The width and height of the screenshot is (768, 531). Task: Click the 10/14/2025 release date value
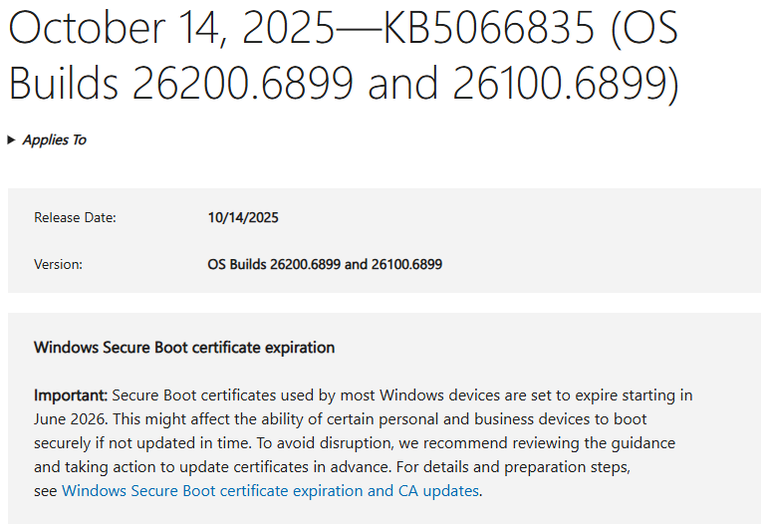242,218
